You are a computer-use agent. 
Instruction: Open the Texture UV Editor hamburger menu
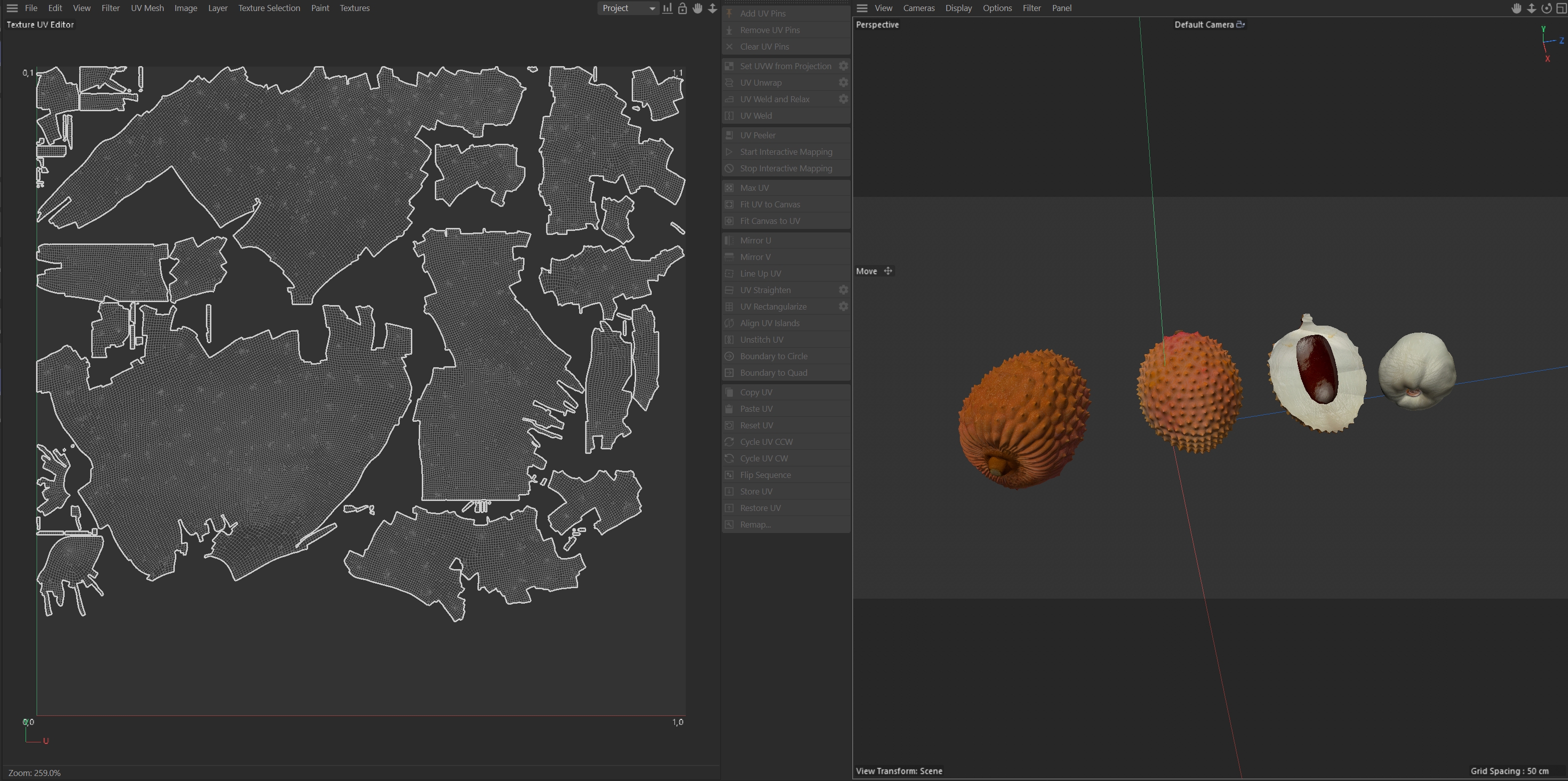pyautogui.click(x=12, y=8)
